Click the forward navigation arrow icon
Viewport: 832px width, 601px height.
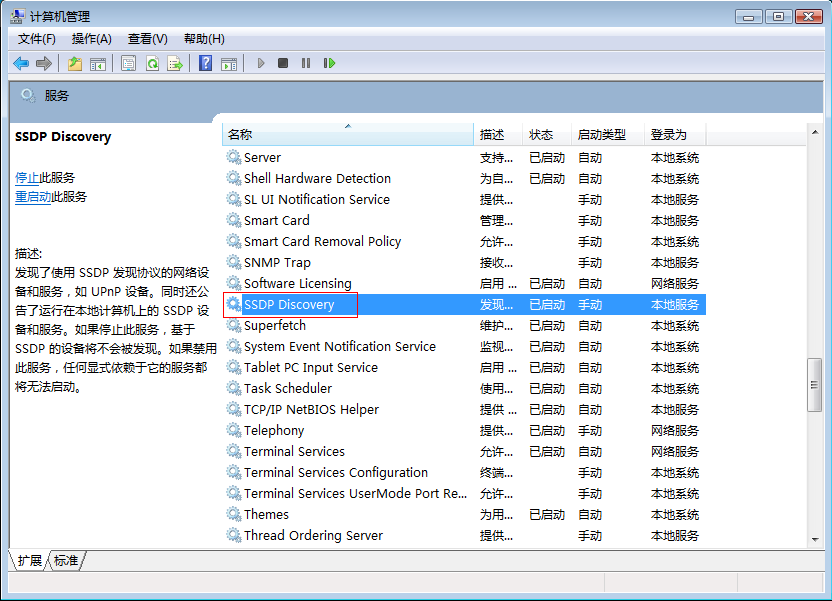(x=43, y=63)
